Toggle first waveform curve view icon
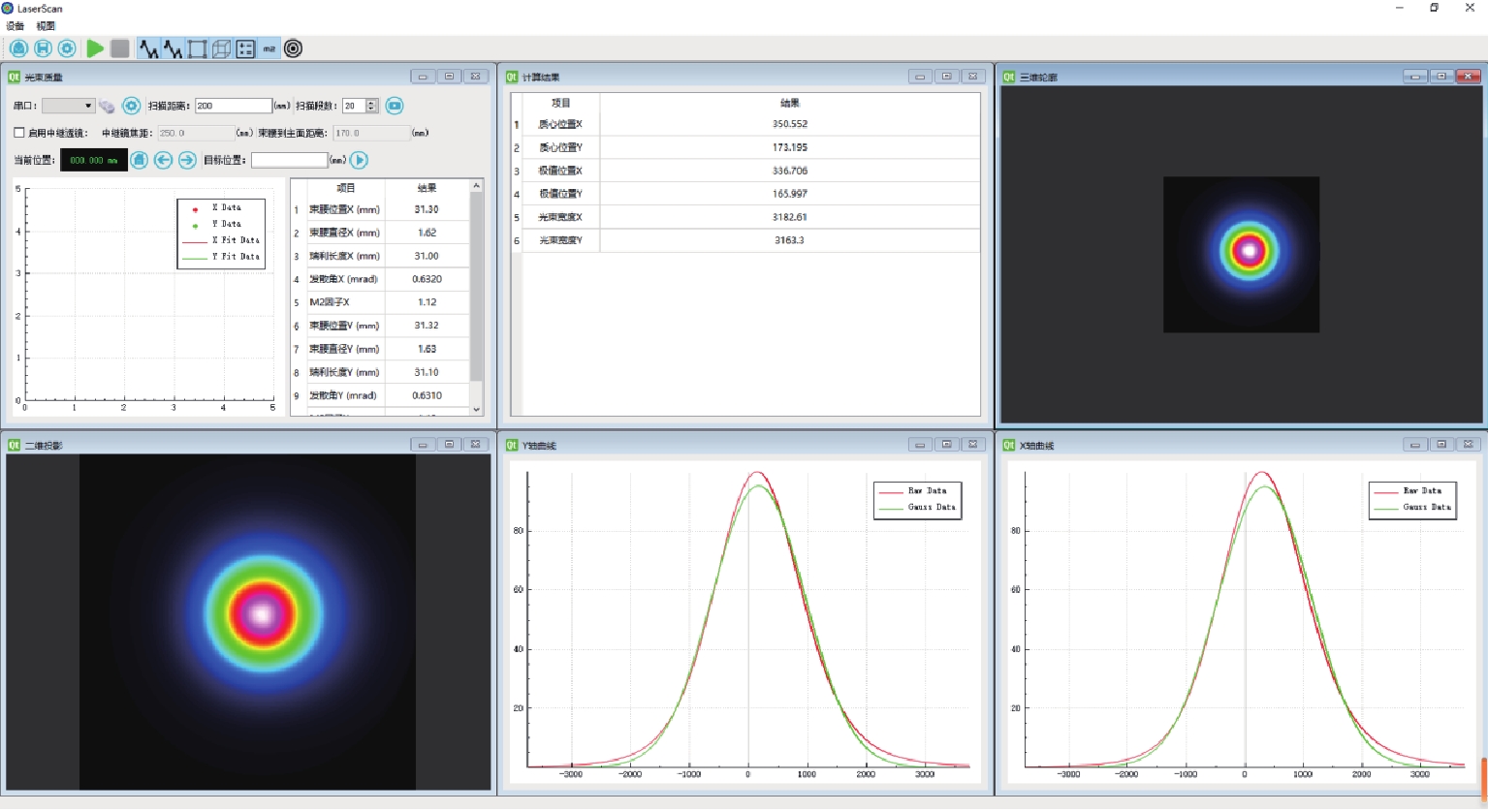Viewport: 1488px width, 812px height. pos(148,48)
